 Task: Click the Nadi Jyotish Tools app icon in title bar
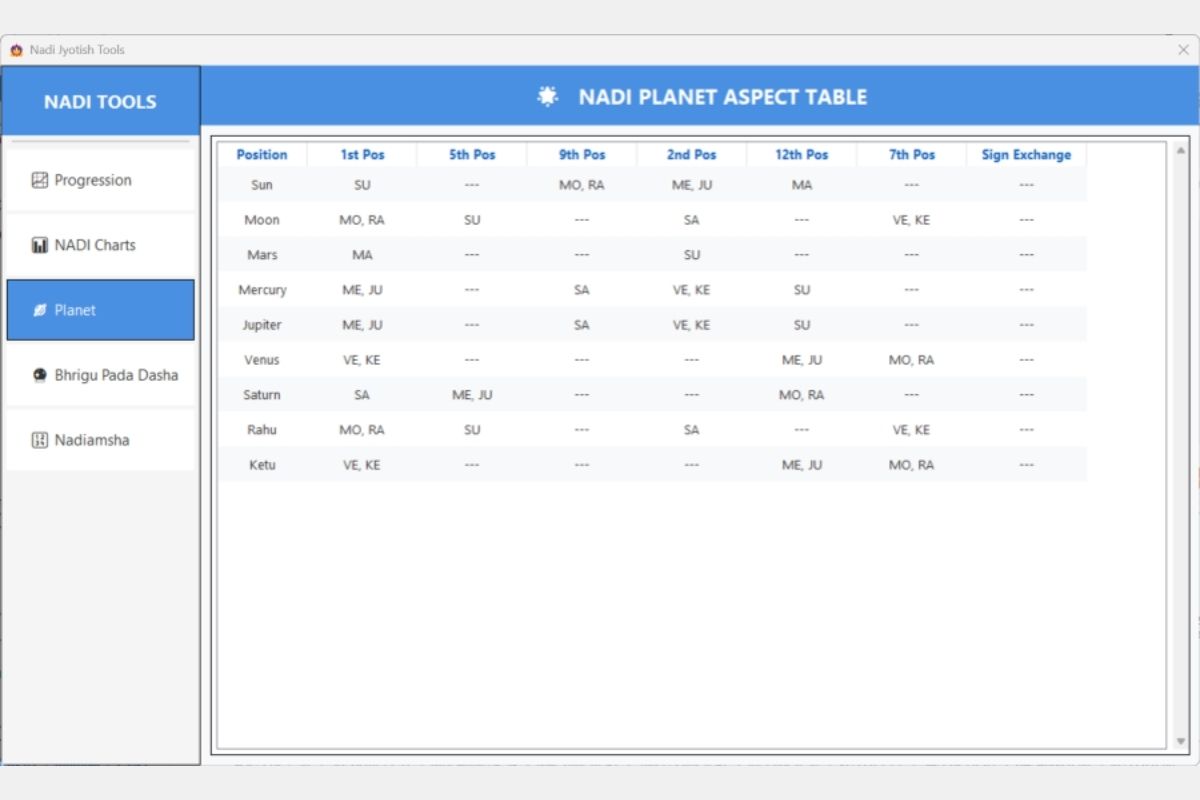point(16,50)
